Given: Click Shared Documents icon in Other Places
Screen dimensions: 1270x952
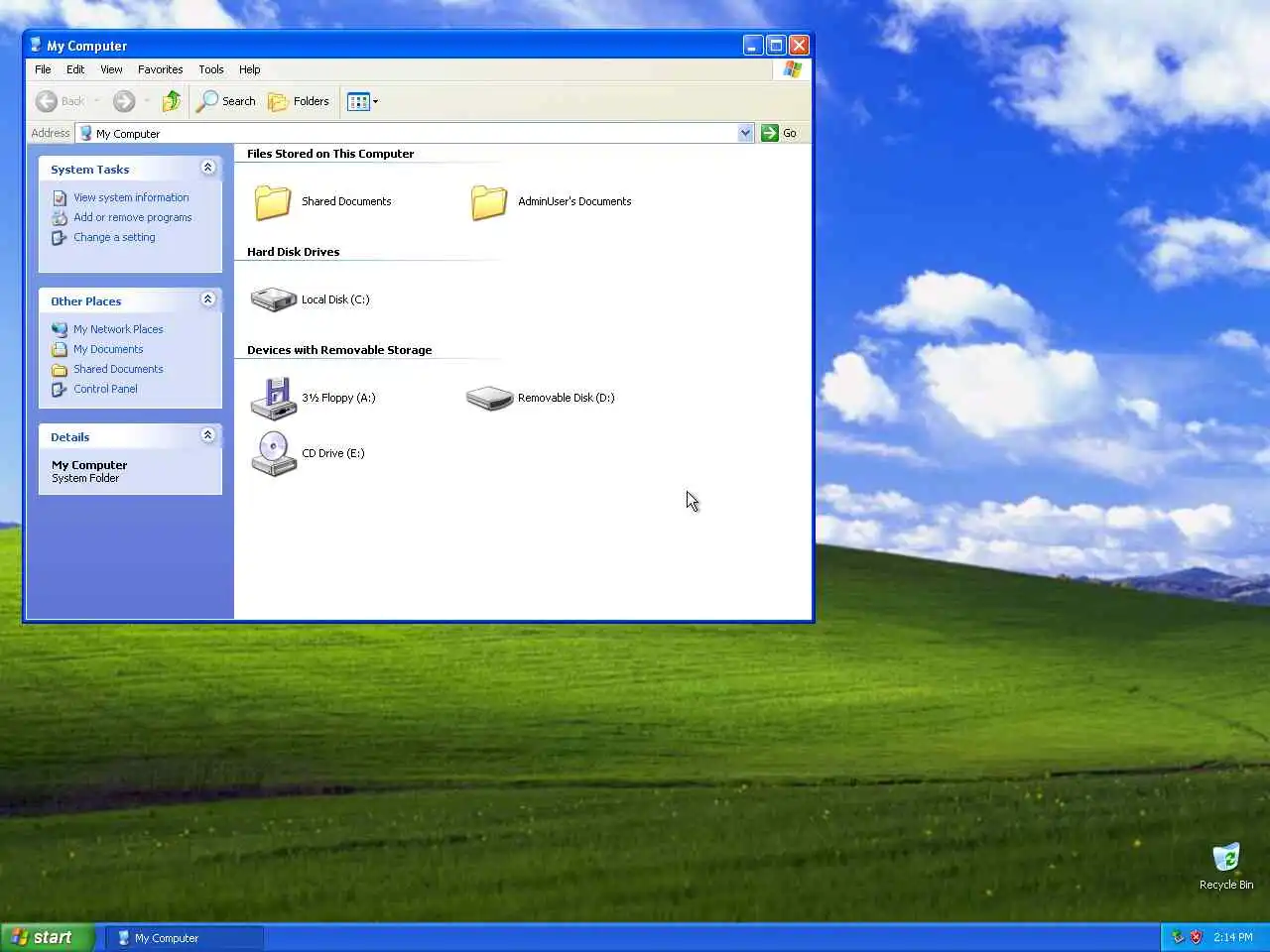Looking at the screenshot, I should point(60,369).
